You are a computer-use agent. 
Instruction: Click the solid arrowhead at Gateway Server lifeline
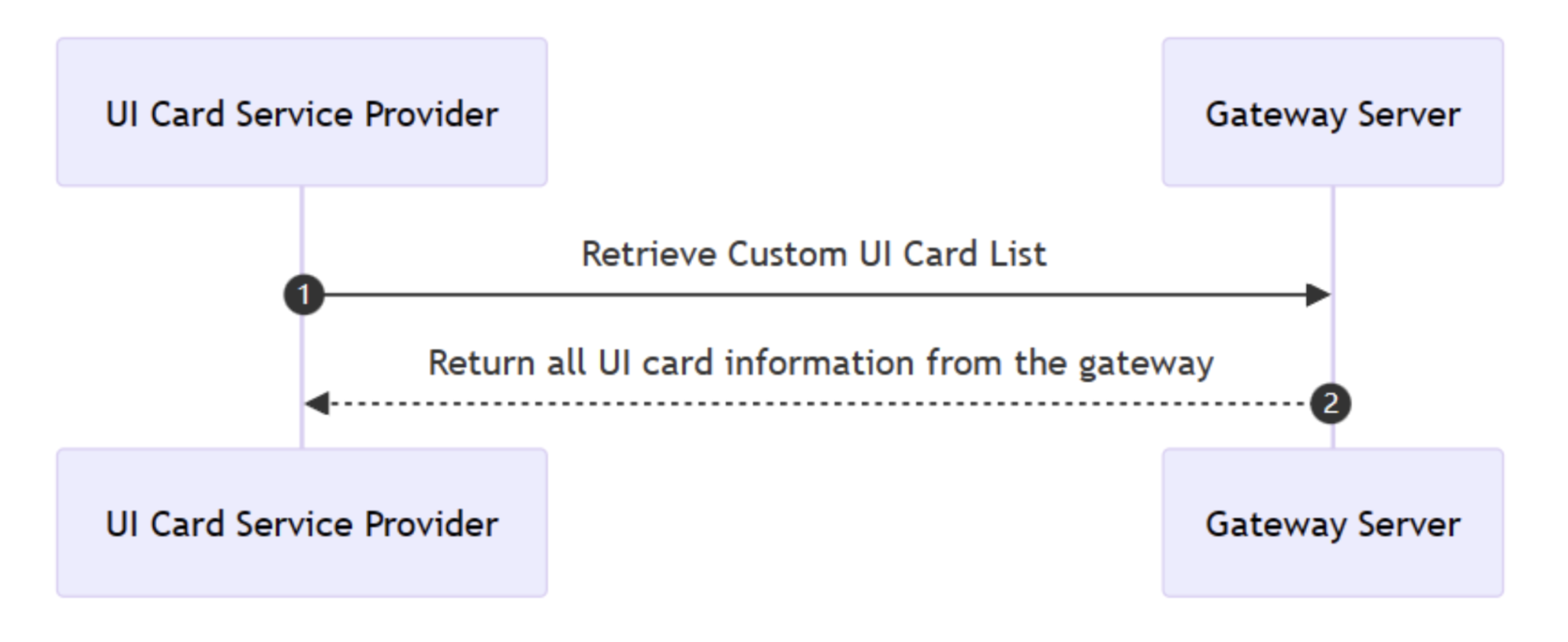click(1318, 295)
